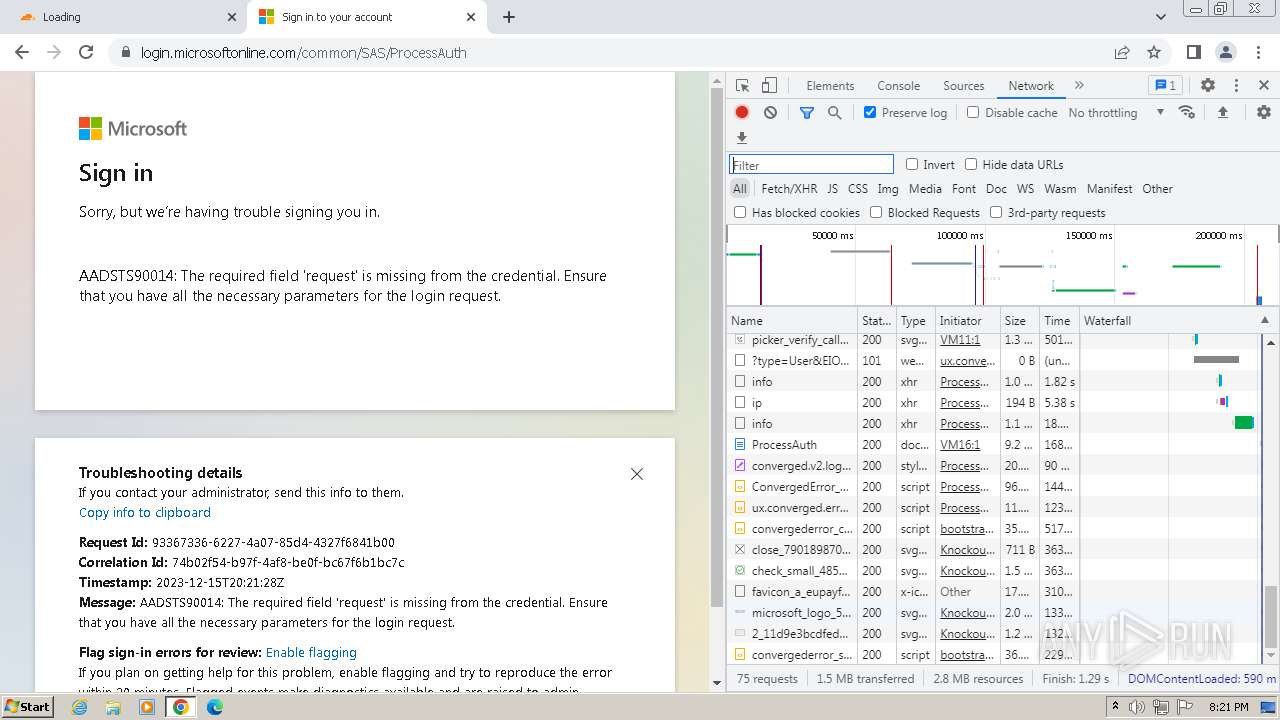Viewport: 1280px width, 720px height.
Task: Check 3rd-party requests checkbox
Action: coord(996,212)
